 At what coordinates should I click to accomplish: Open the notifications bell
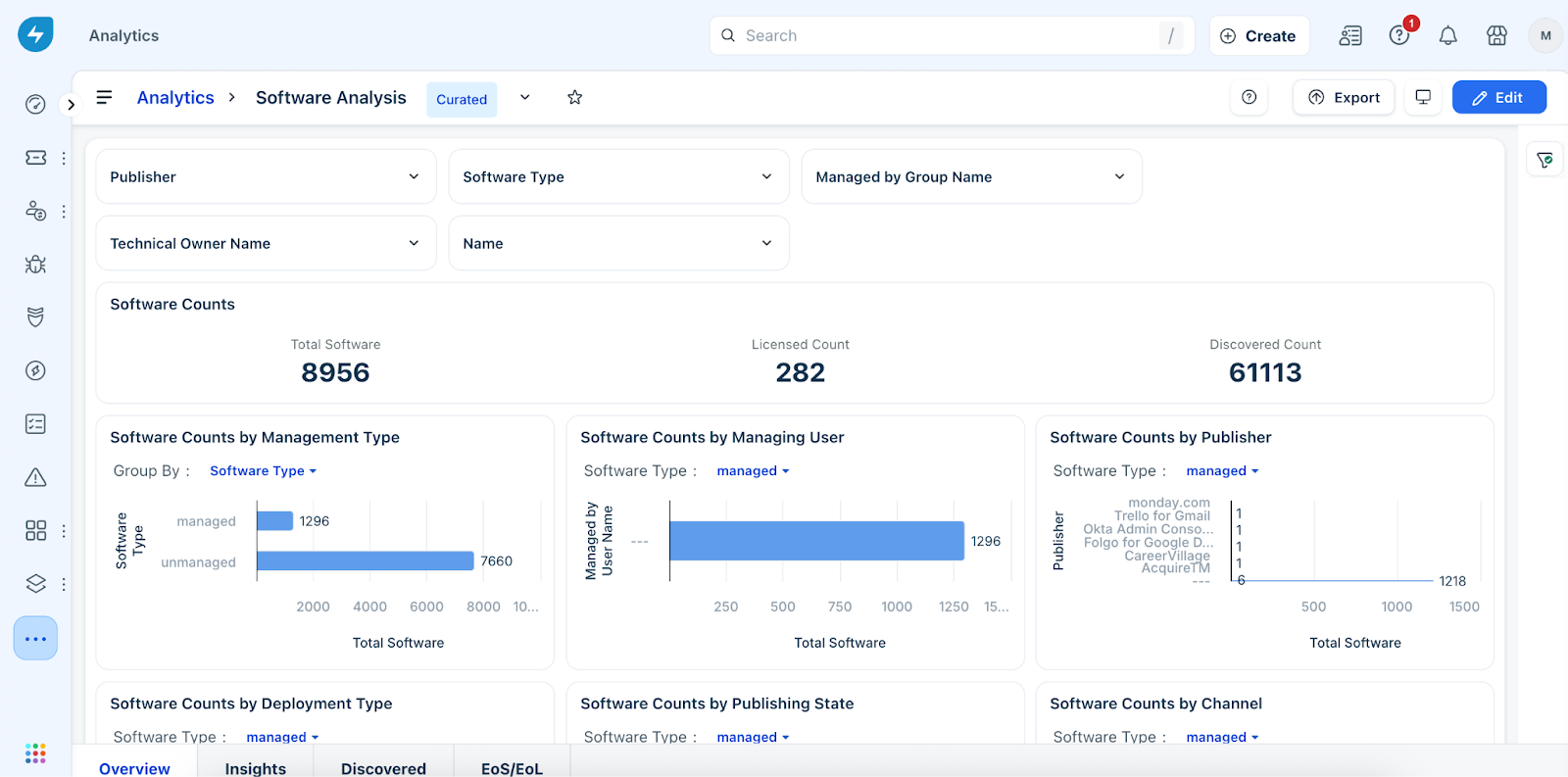point(1447,36)
